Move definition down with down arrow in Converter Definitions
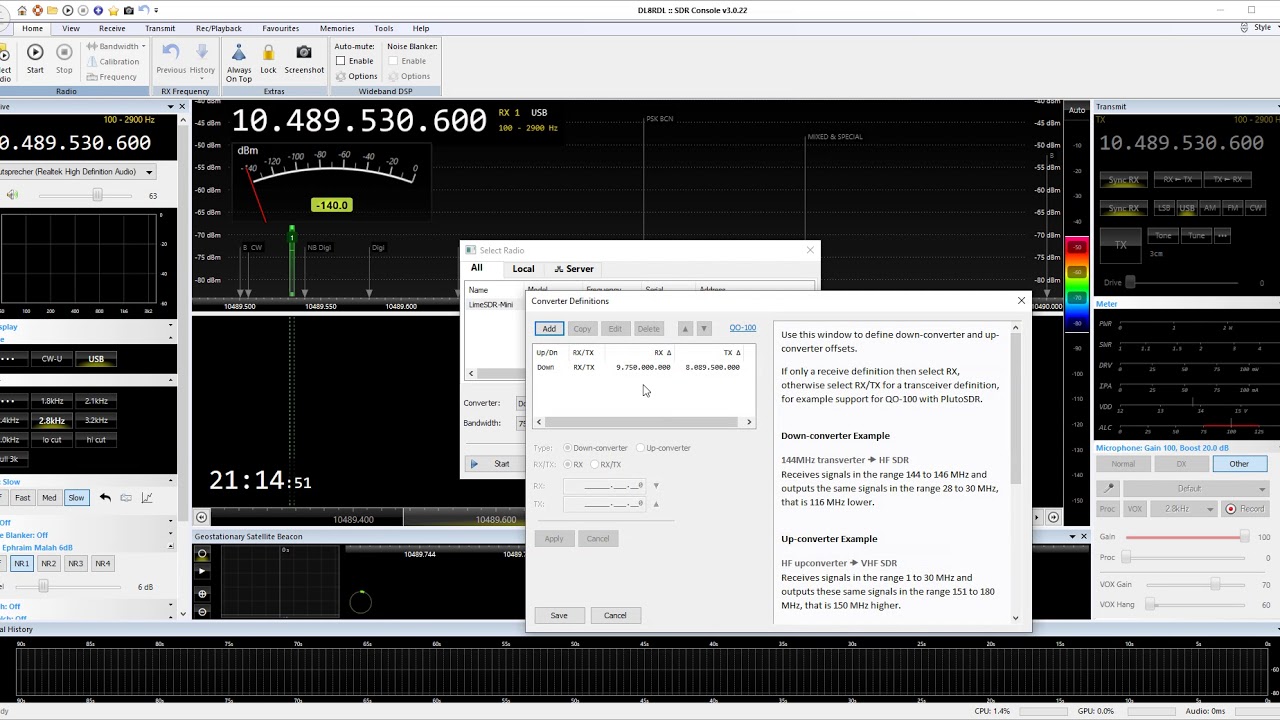Viewport: 1280px width, 720px height. pos(703,329)
